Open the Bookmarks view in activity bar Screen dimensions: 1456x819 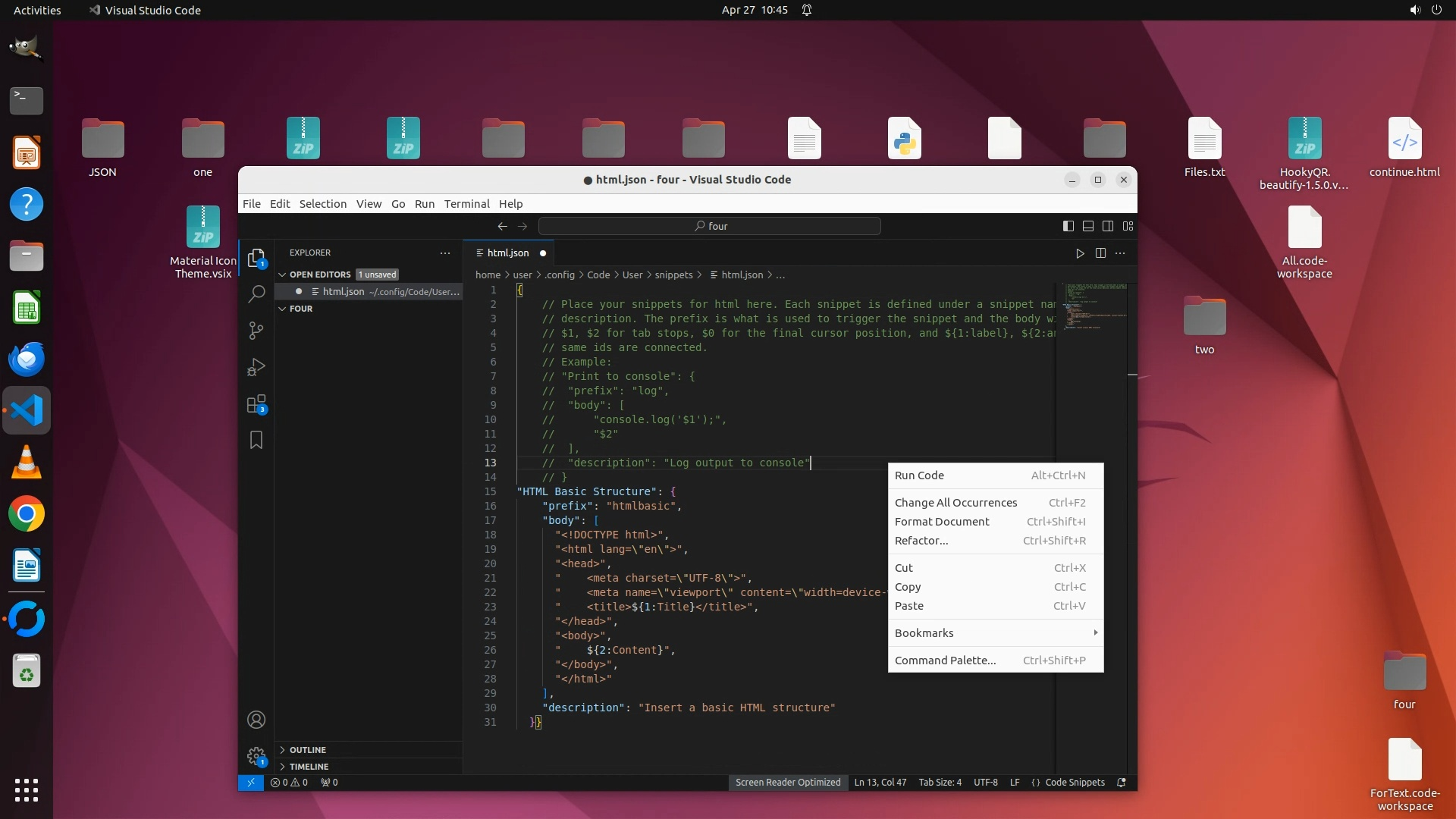click(256, 441)
